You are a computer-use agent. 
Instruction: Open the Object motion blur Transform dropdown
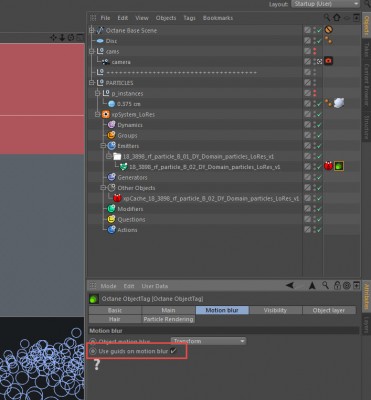click(209, 341)
